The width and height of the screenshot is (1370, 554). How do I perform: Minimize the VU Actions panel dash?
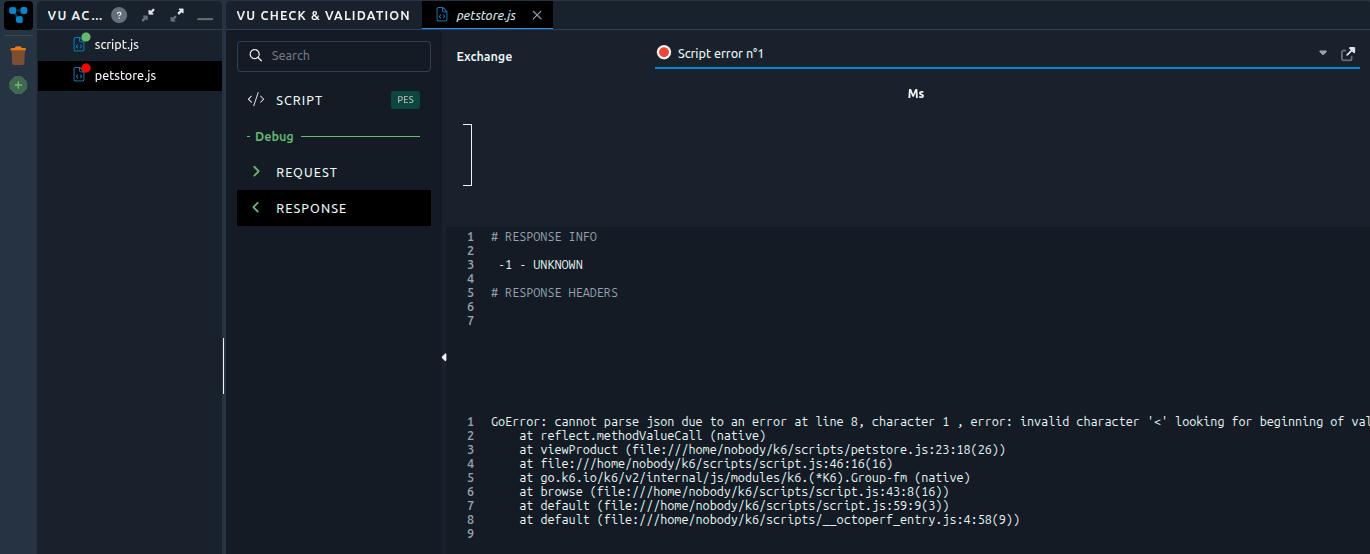click(205, 17)
